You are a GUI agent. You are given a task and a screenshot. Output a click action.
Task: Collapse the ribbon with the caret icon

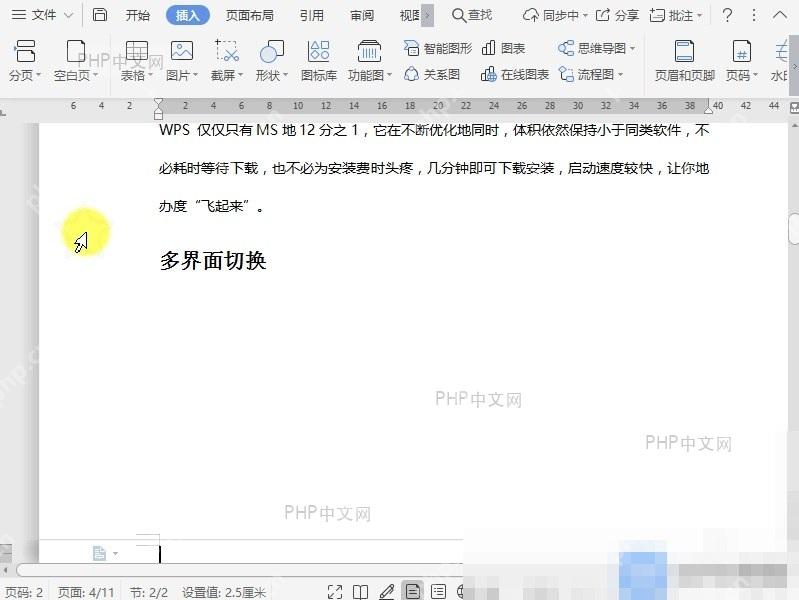780,15
